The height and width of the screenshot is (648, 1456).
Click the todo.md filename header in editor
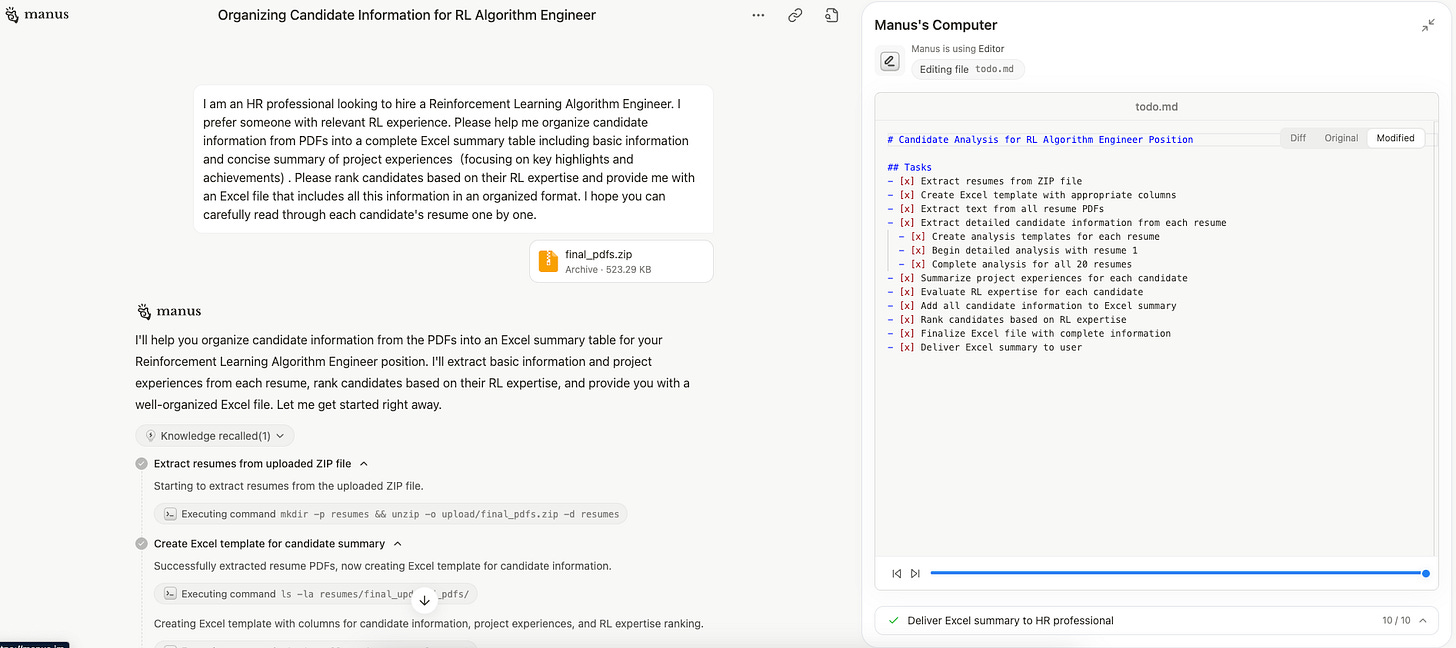(x=1158, y=106)
